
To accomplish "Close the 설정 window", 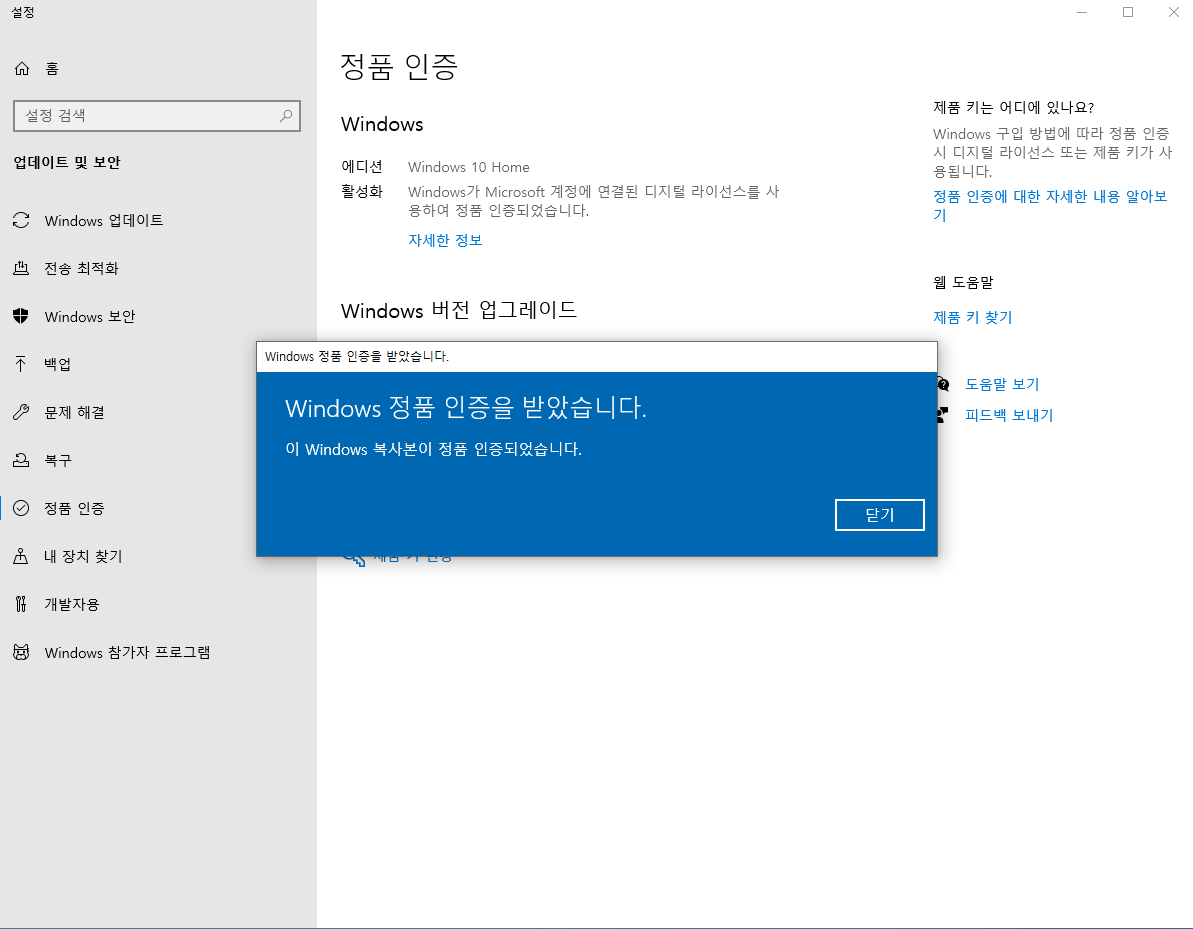I will [x=1173, y=12].
